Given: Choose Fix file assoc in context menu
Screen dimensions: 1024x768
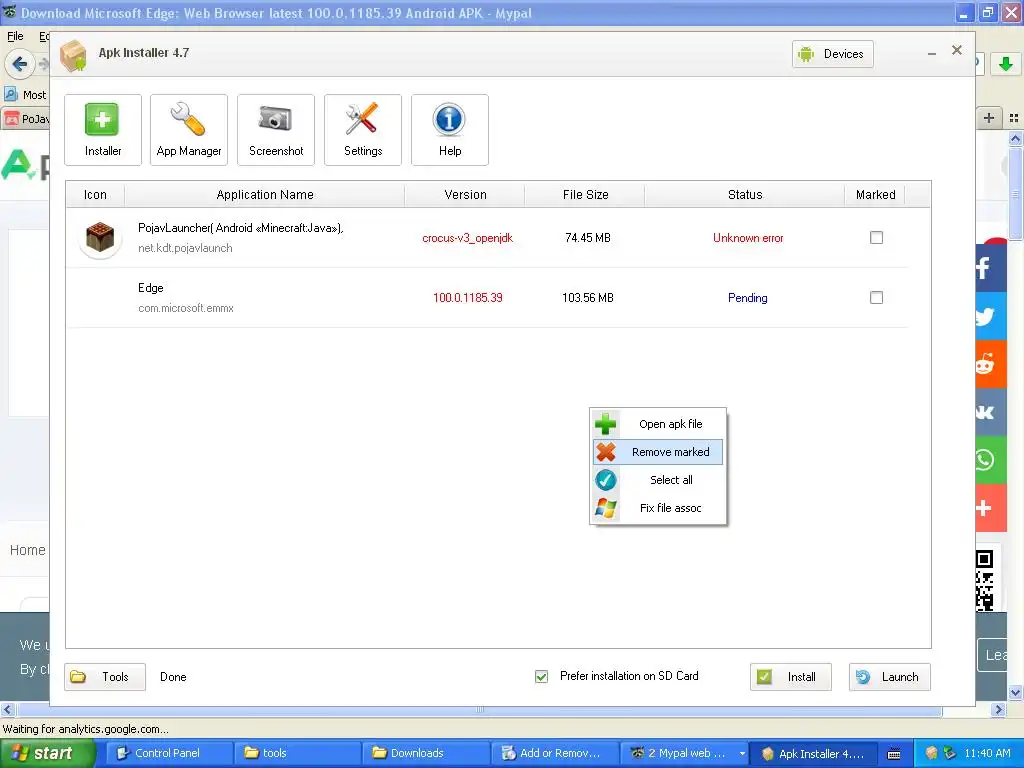Looking at the screenshot, I should 658,508.
